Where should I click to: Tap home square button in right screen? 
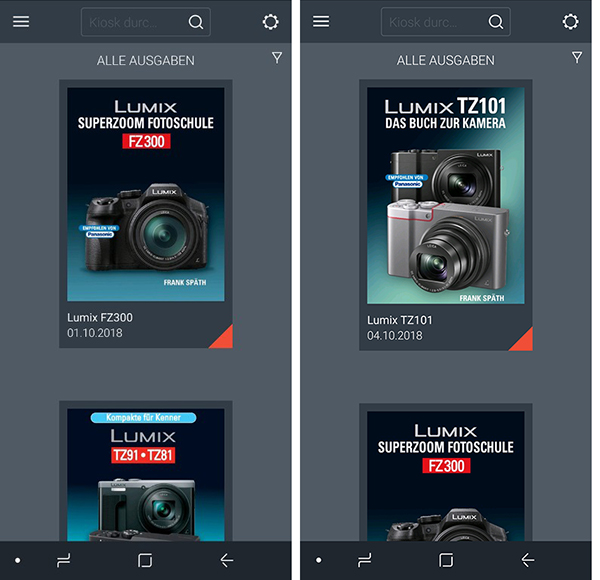pos(446,560)
